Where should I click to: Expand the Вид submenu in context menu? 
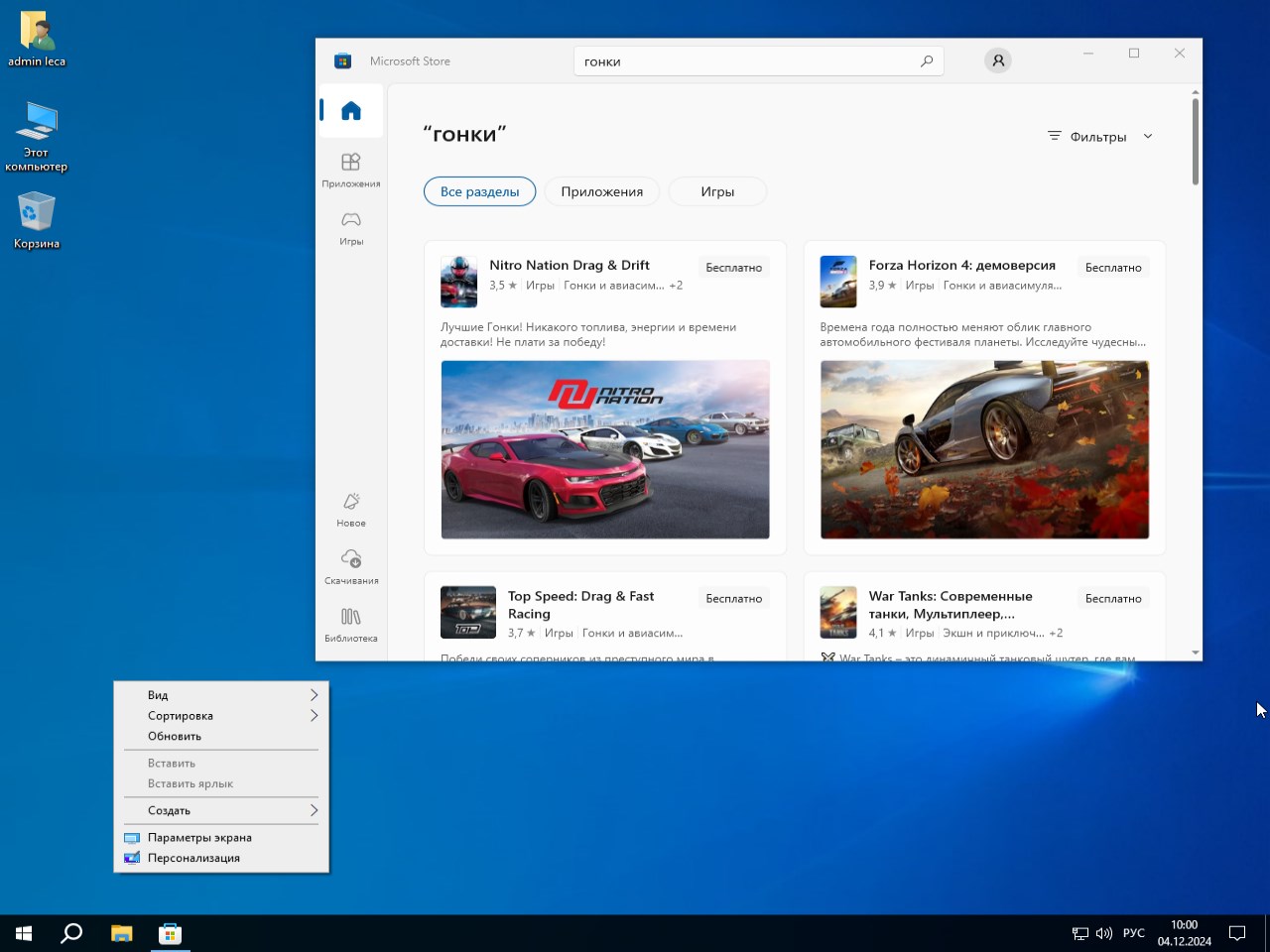(x=221, y=695)
